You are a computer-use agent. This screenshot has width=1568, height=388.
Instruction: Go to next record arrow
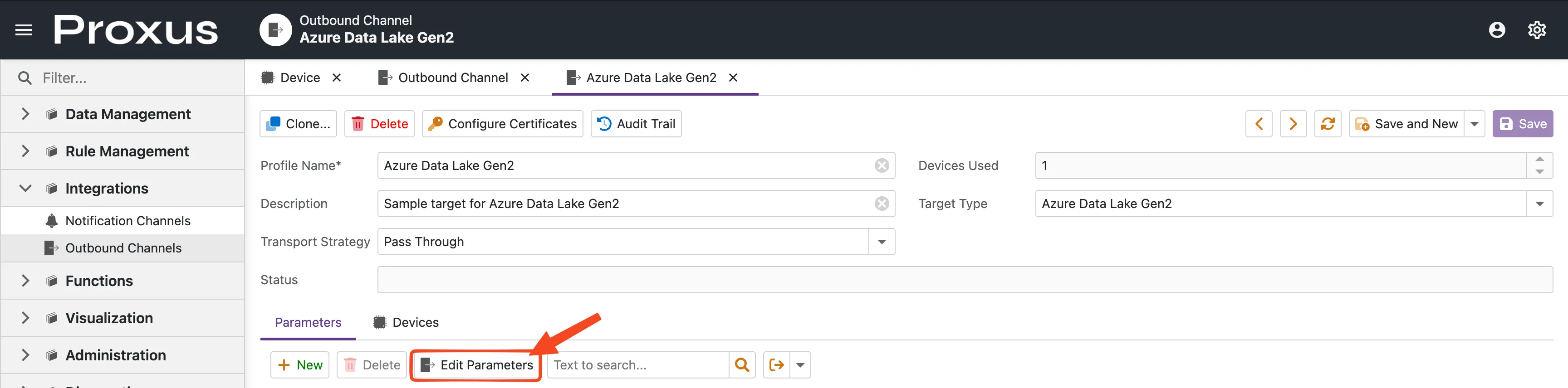(x=1293, y=124)
